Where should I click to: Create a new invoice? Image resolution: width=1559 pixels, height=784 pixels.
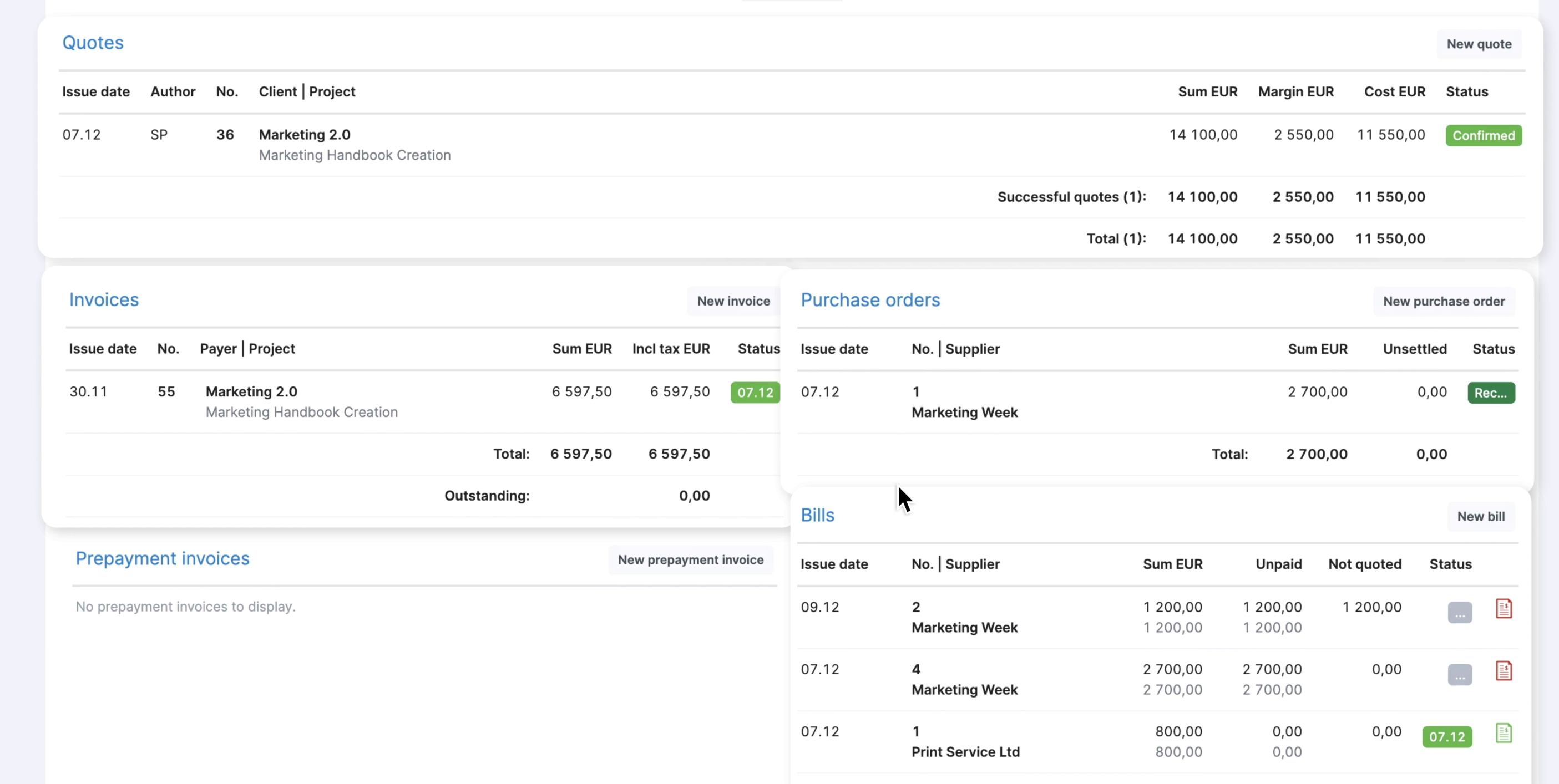pos(733,301)
